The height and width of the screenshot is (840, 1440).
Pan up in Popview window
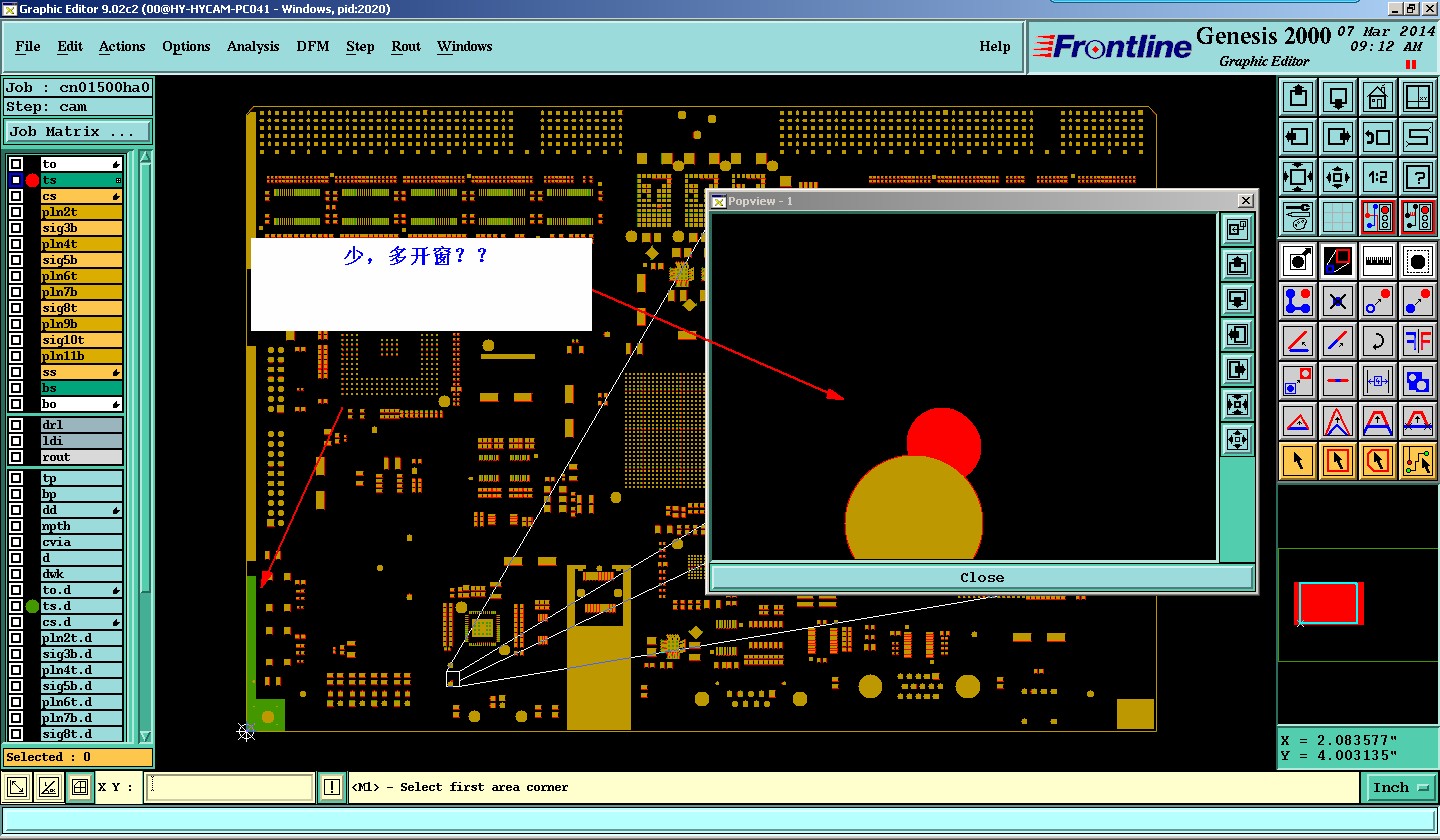pos(1237,265)
